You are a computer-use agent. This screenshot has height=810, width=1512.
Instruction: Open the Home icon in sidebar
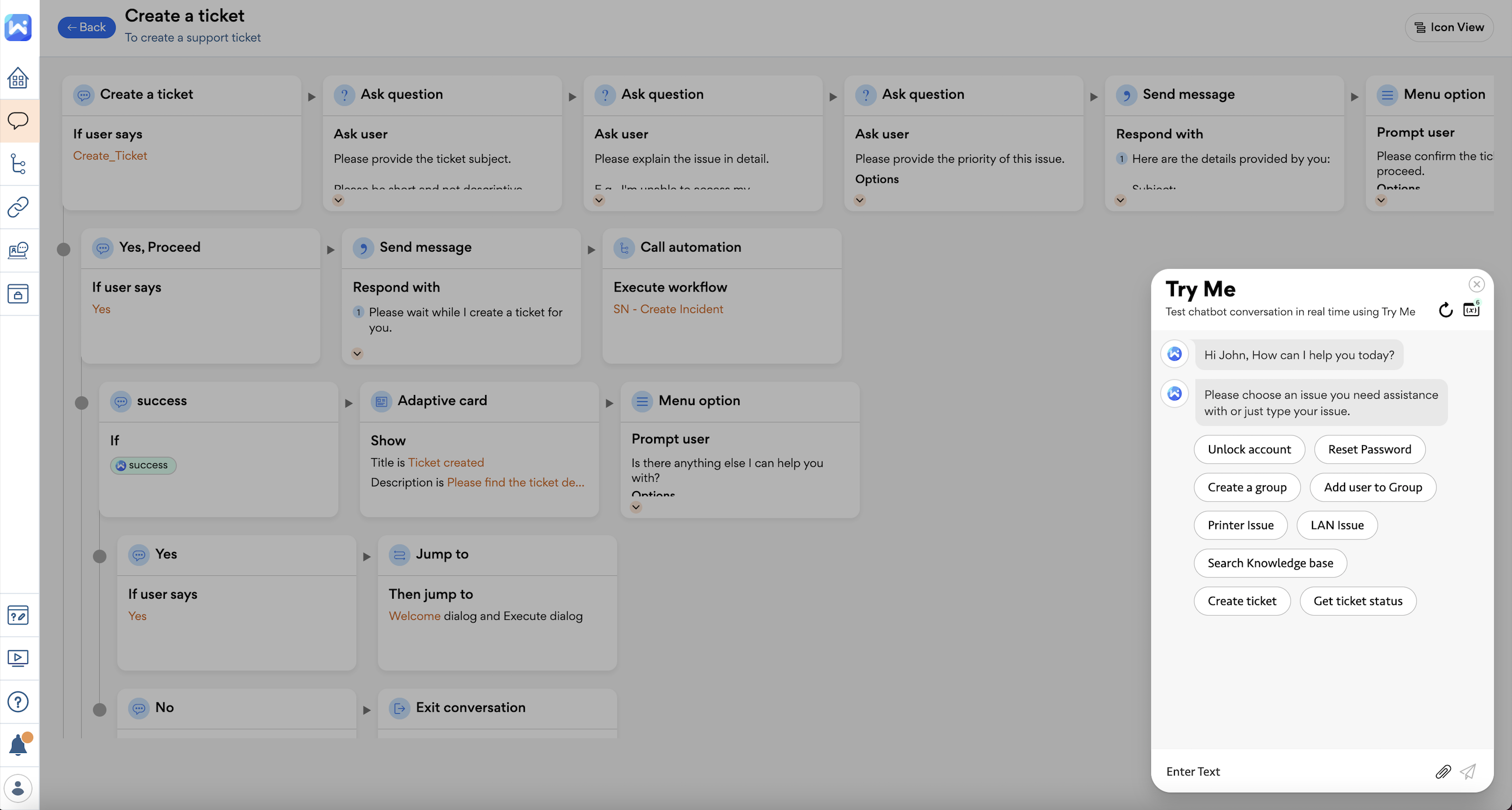click(x=18, y=78)
